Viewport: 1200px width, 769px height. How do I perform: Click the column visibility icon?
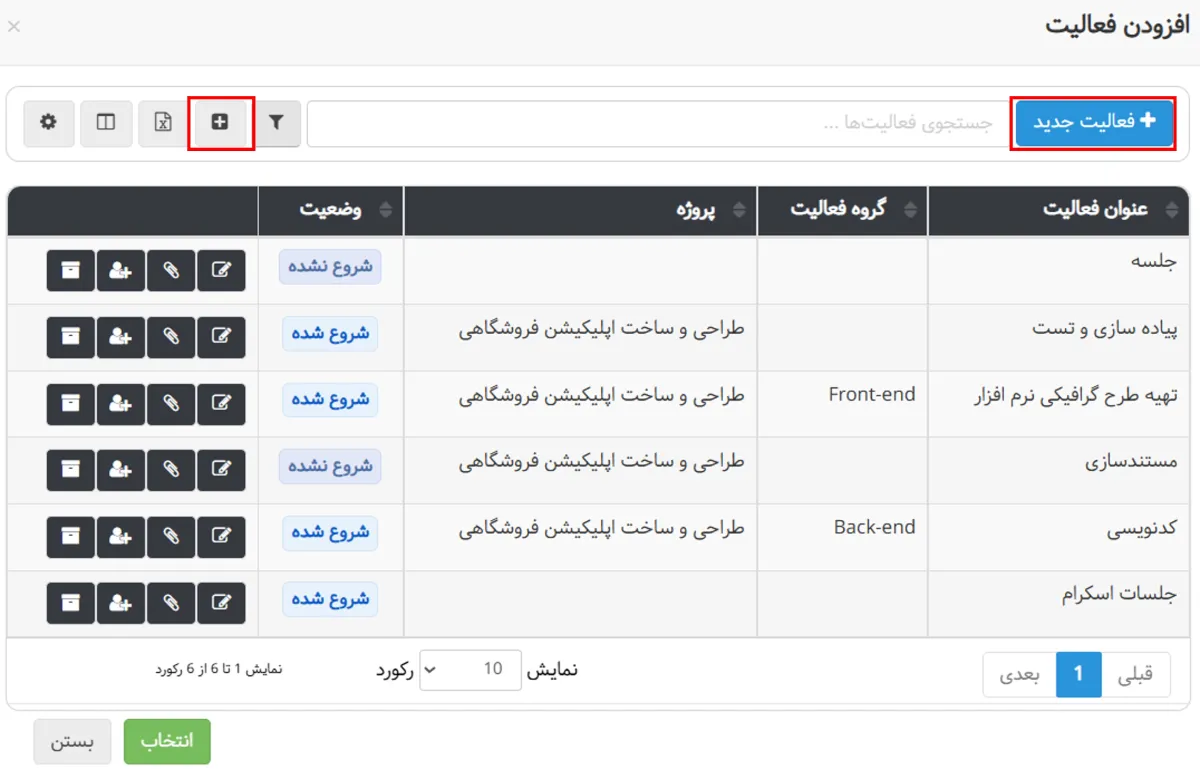[x=106, y=123]
